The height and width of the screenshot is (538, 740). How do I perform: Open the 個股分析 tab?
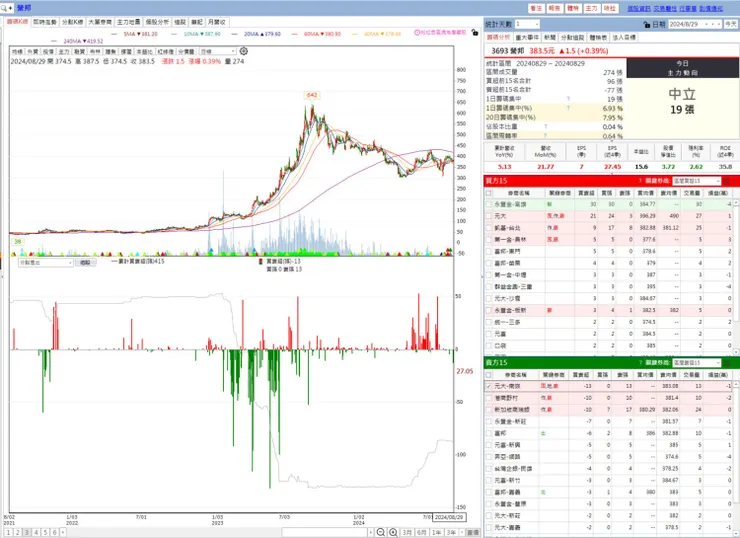157,22
